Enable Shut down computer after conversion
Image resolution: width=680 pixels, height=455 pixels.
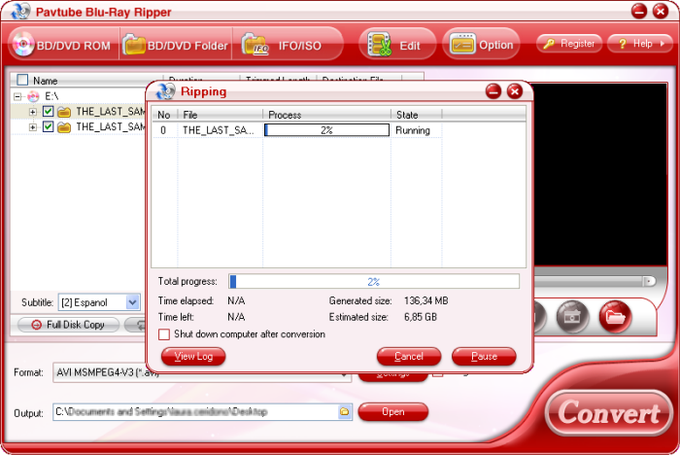pos(164,334)
